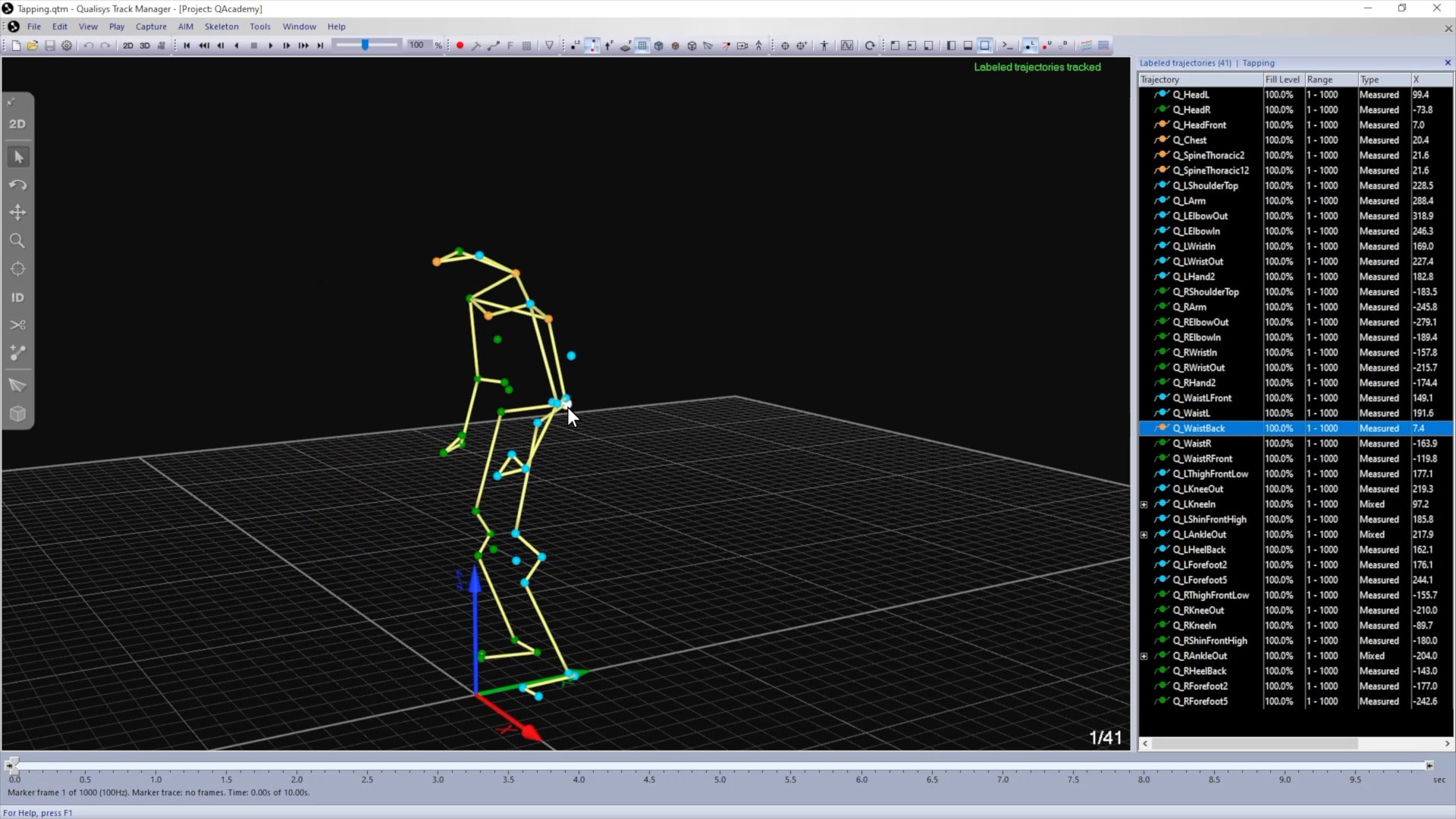Toggle force plates display icon
Screen dimensions: 1456x819
tap(625, 45)
